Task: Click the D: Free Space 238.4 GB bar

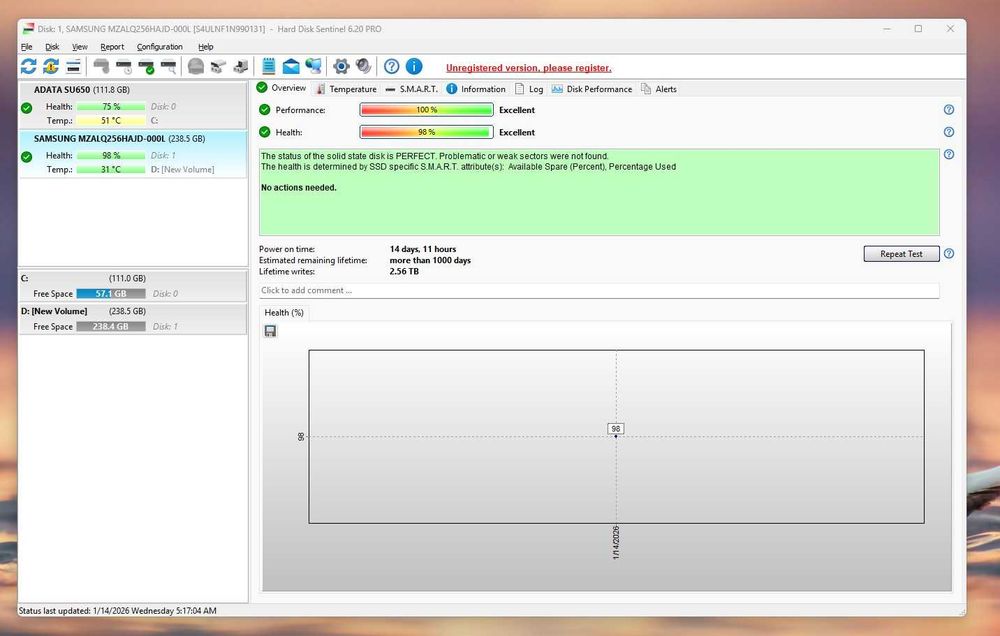Action: pos(111,326)
